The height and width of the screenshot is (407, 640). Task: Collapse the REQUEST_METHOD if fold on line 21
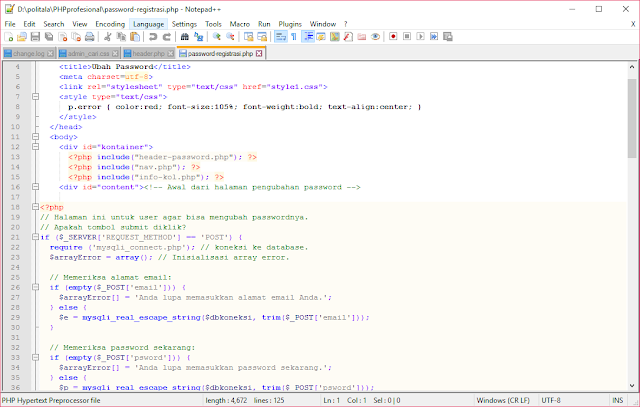point(36,237)
